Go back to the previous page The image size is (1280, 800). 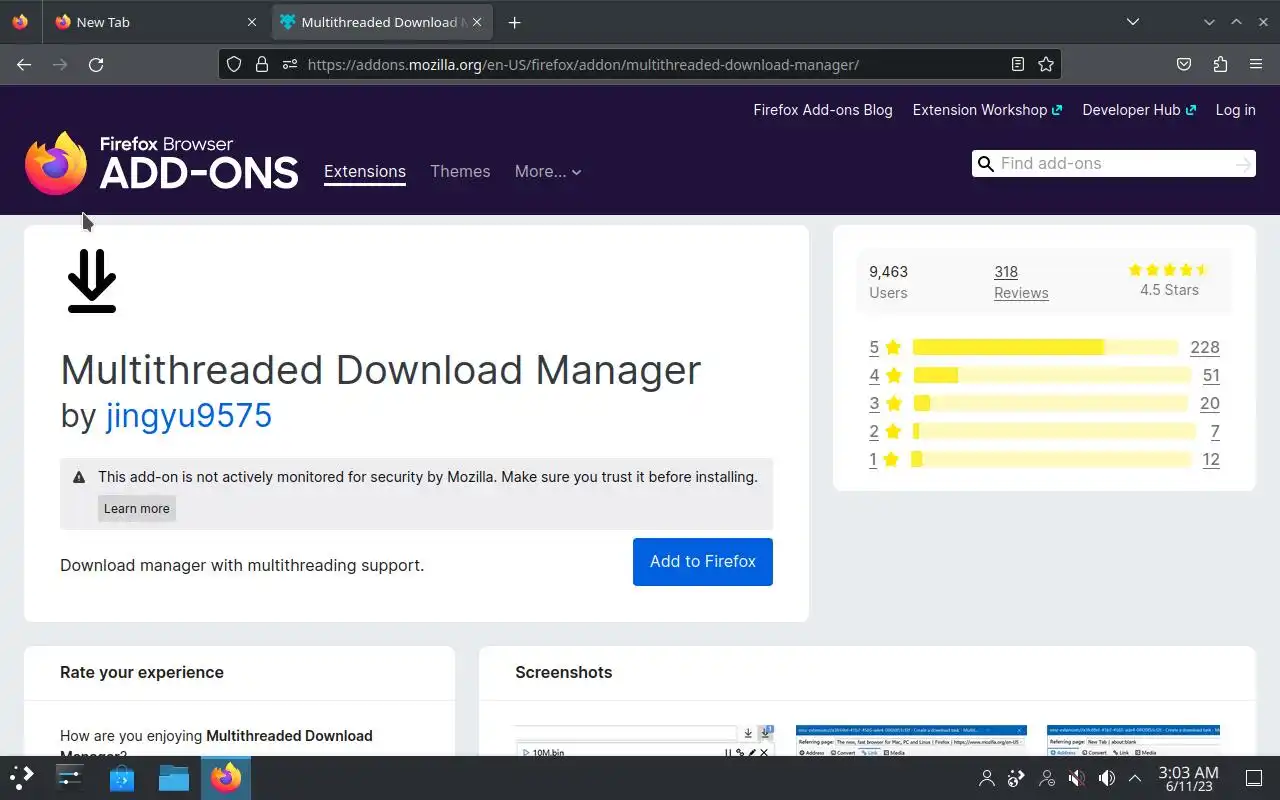click(24, 65)
